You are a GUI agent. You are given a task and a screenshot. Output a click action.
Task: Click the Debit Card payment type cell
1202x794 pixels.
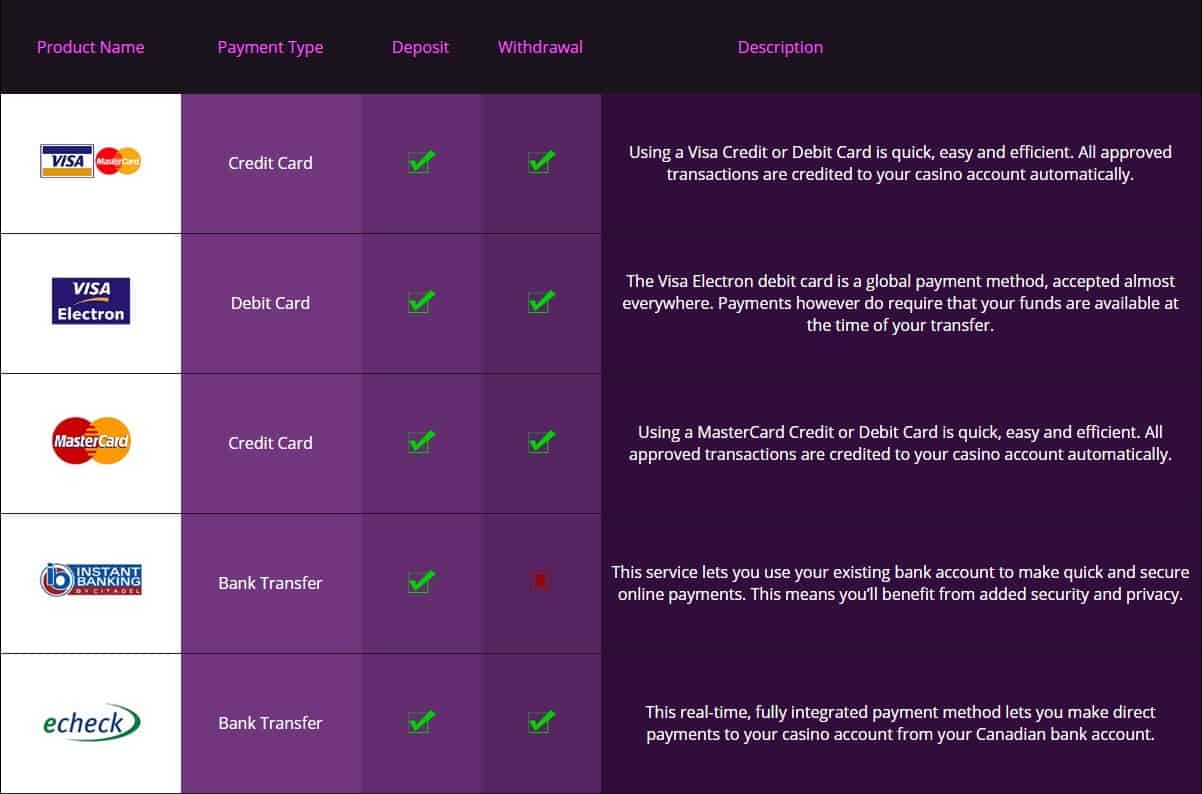click(x=270, y=303)
